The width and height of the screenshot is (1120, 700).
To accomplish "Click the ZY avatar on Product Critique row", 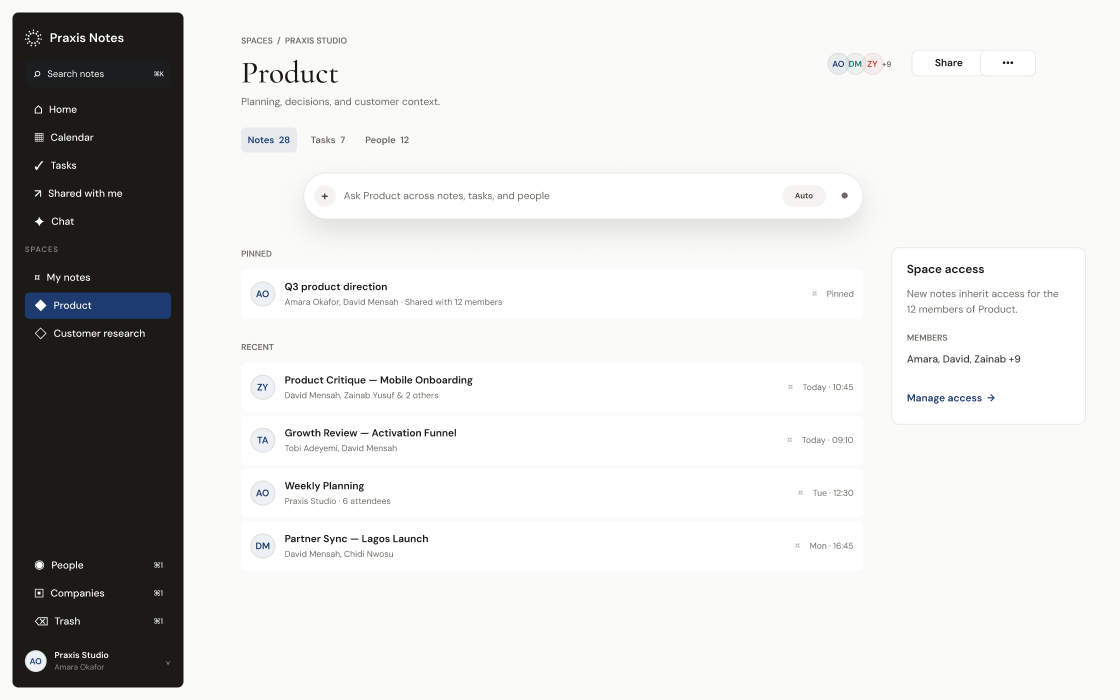I will click(263, 387).
